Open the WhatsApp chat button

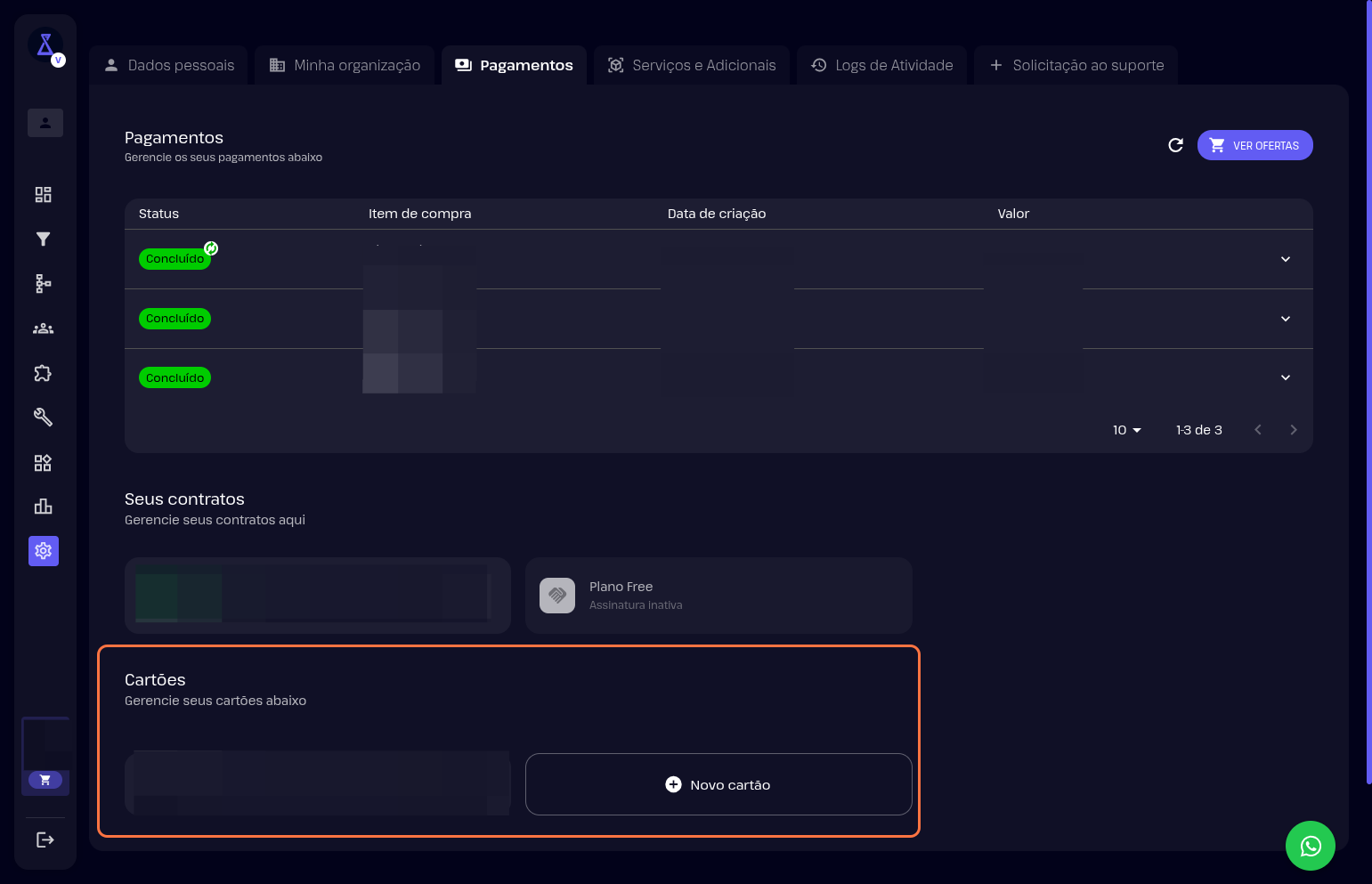1310,846
